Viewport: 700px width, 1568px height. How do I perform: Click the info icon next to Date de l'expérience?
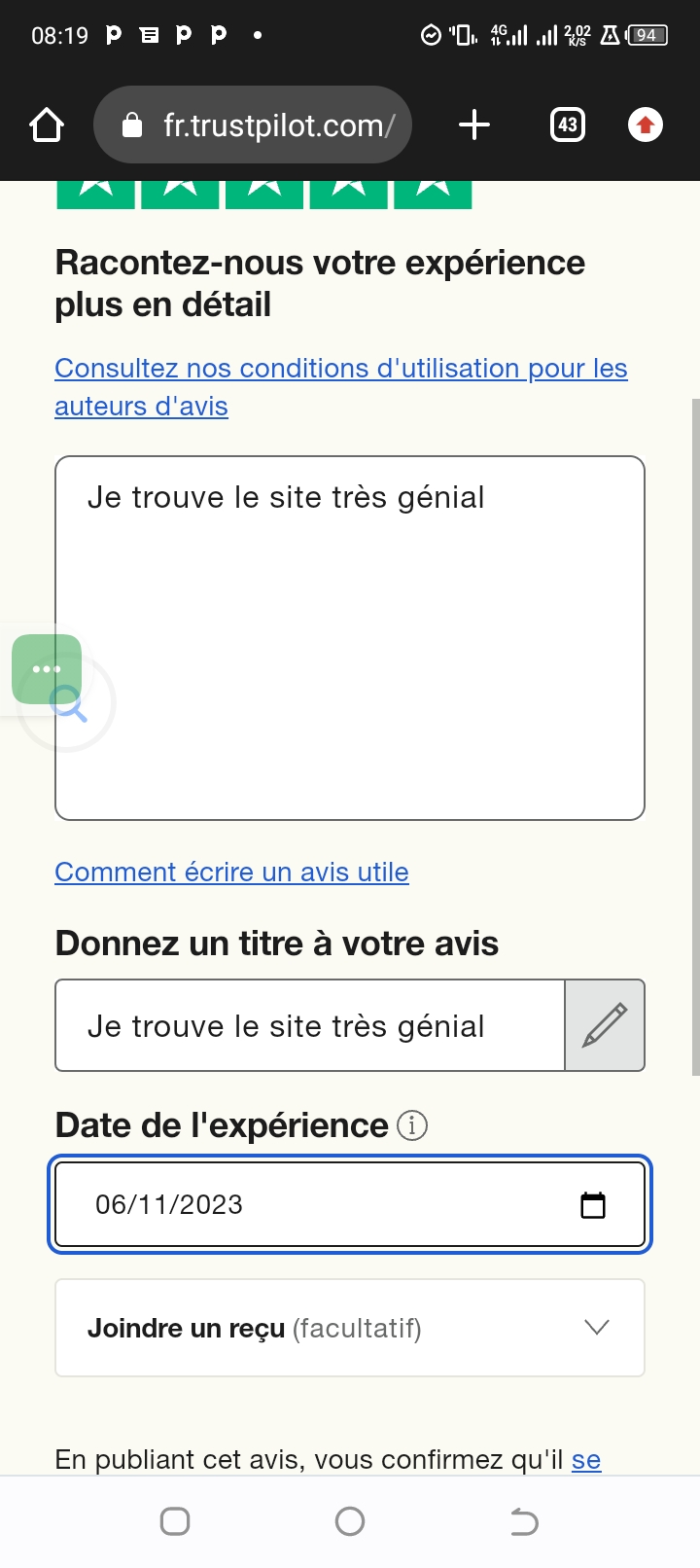coord(412,1125)
